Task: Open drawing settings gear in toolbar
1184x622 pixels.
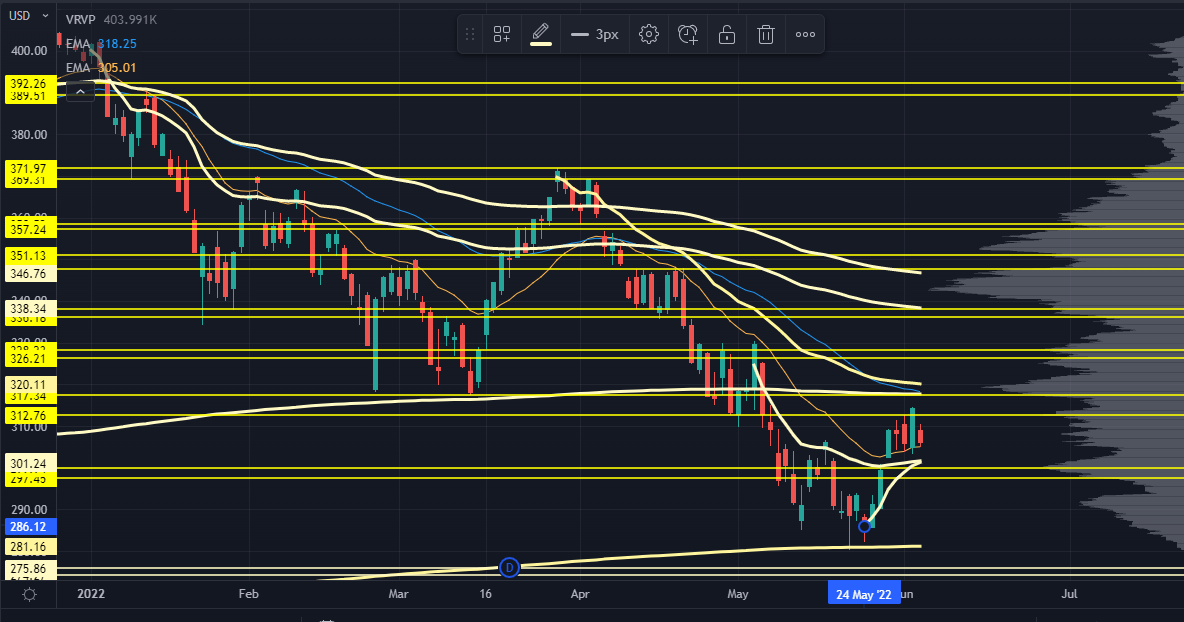Action: 649,34
